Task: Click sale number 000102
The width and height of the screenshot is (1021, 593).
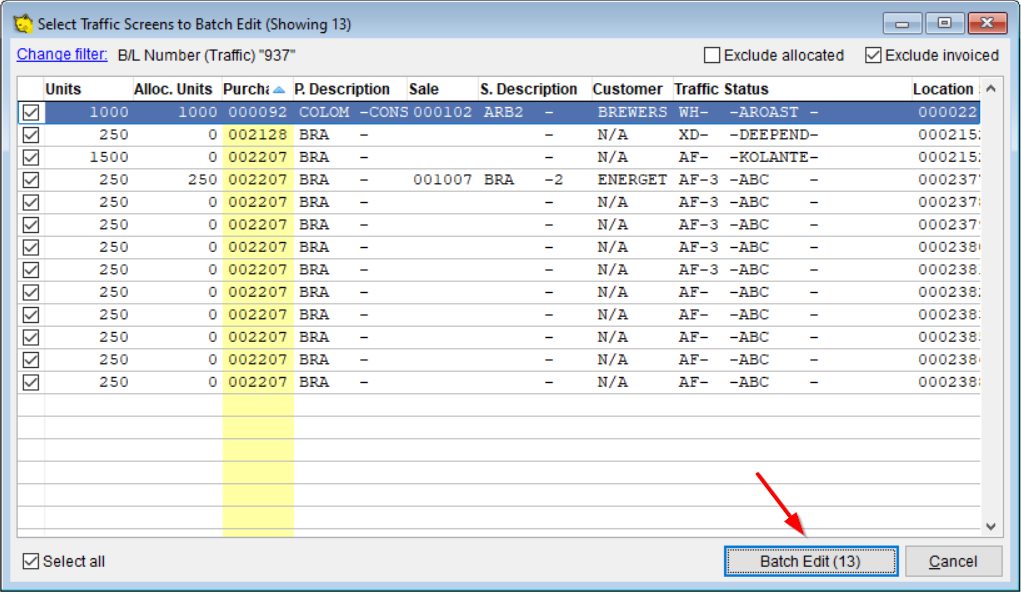Action: tap(443, 113)
